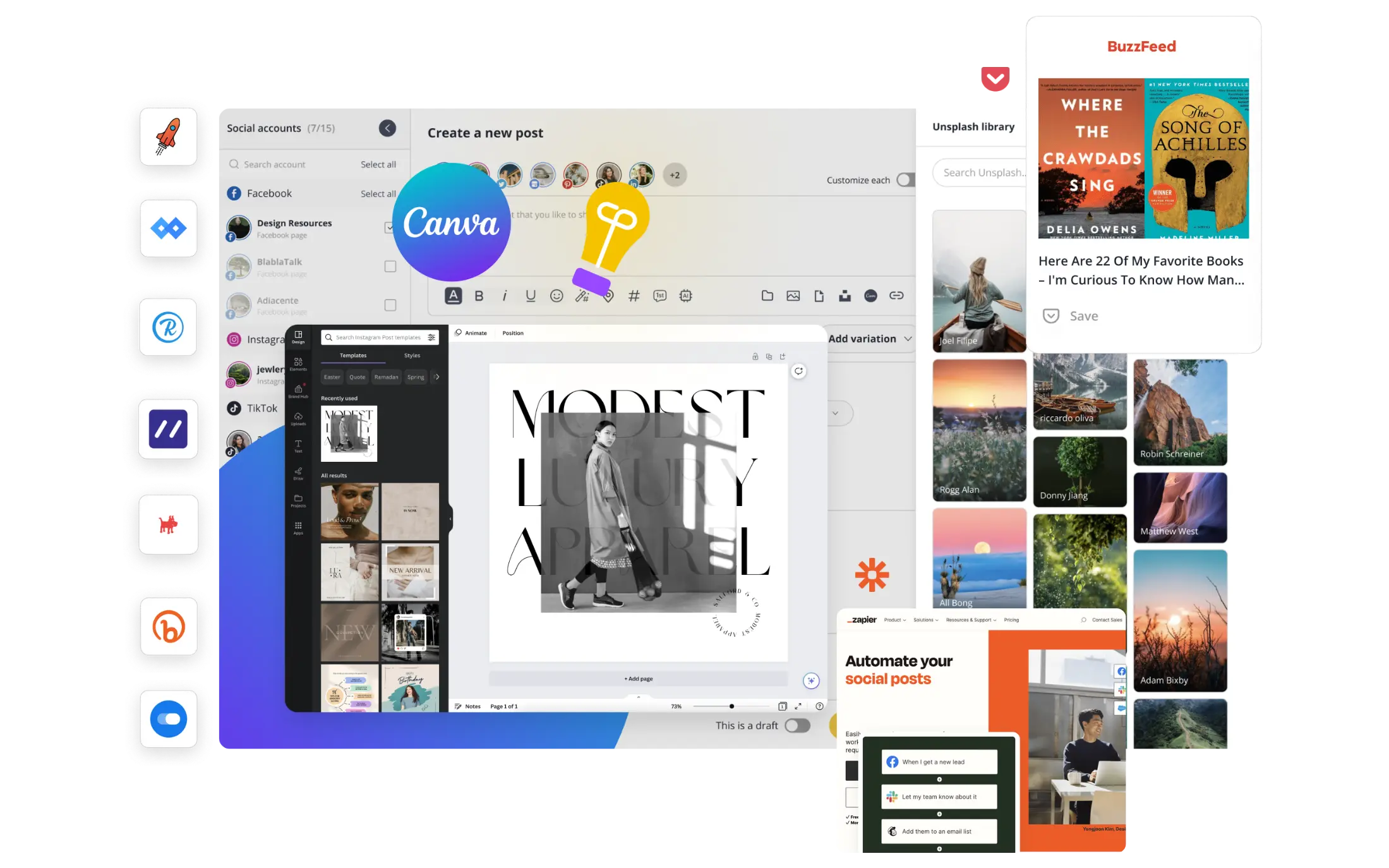The height and width of the screenshot is (868, 1389).
Task: Select the hashtag insert icon
Action: pos(635,295)
